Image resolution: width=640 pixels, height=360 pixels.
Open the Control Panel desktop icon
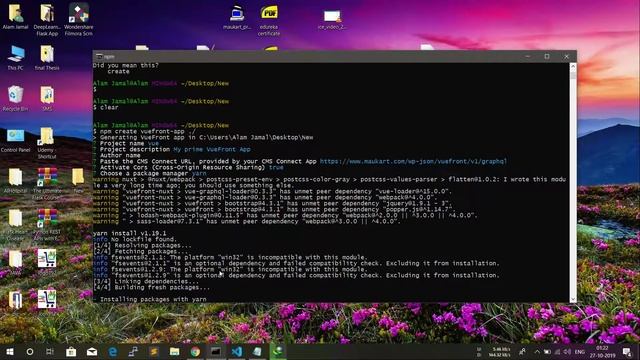[16, 141]
